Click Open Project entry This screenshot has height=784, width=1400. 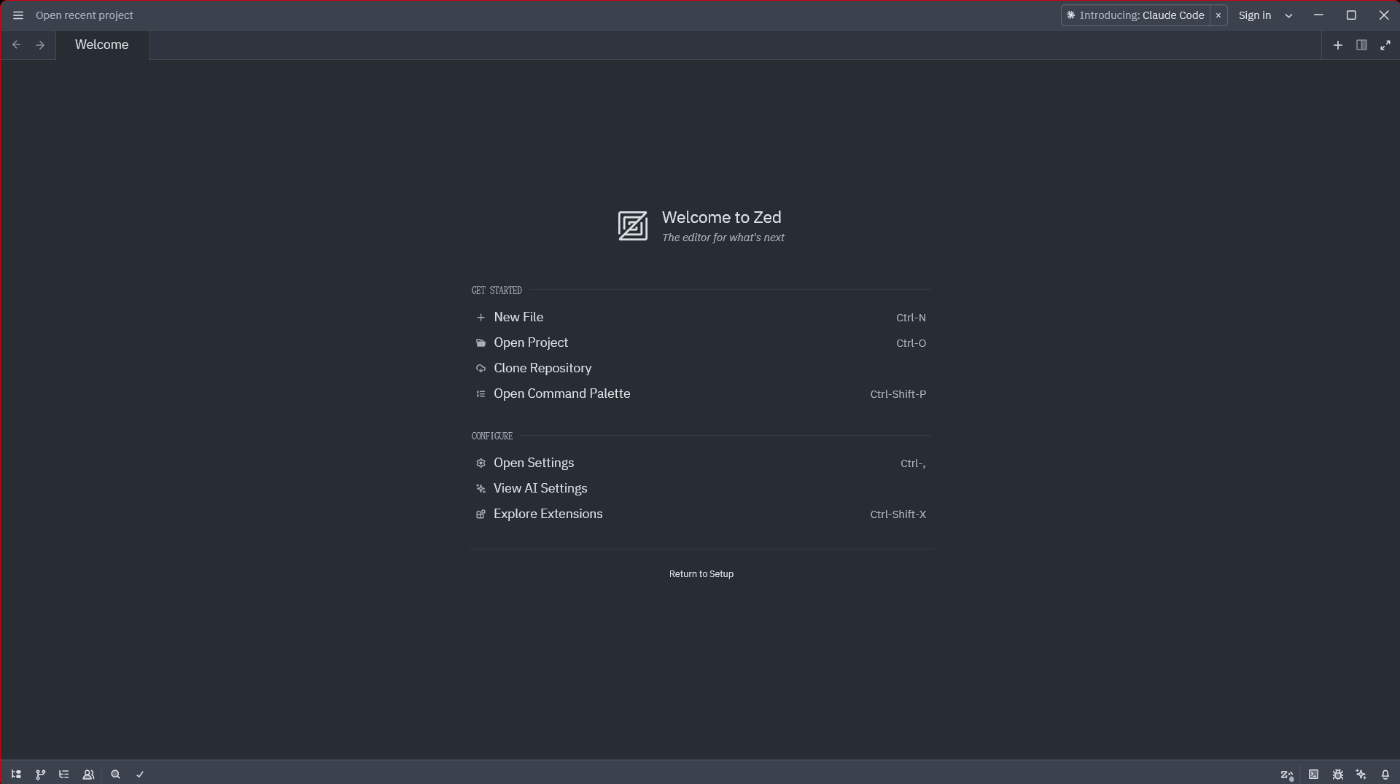click(x=700, y=343)
